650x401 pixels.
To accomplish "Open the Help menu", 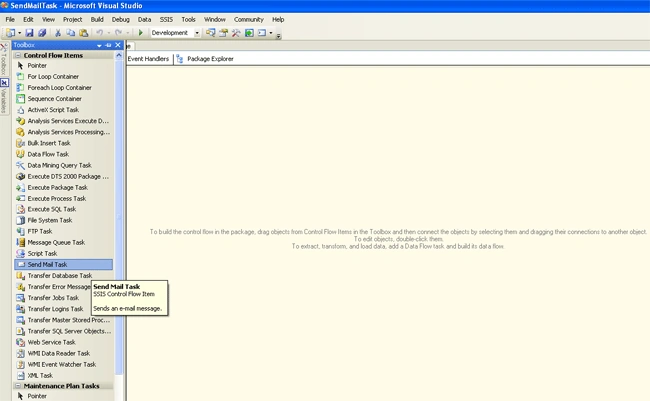I will pyautogui.click(x=278, y=19).
